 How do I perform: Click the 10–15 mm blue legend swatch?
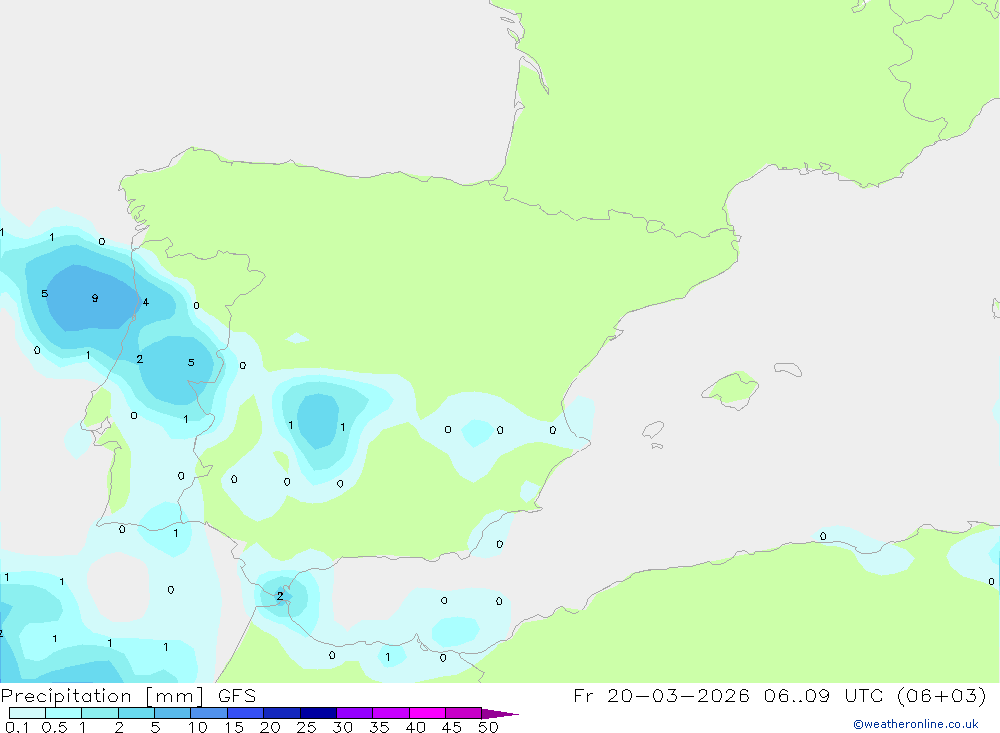click(x=209, y=713)
